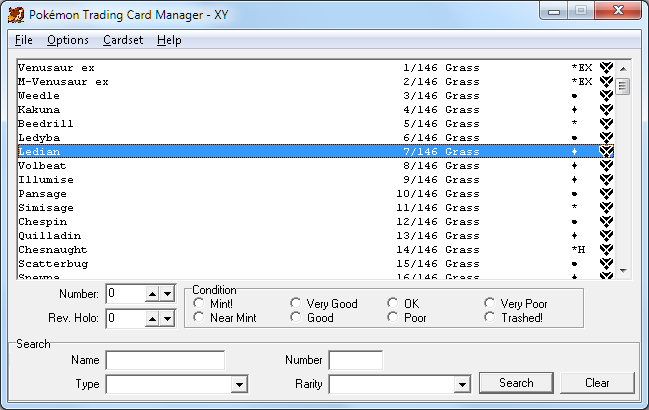Click the Number quantity field above Rev. Holo
Image resolution: width=649 pixels, height=410 pixels.
click(126, 294)
